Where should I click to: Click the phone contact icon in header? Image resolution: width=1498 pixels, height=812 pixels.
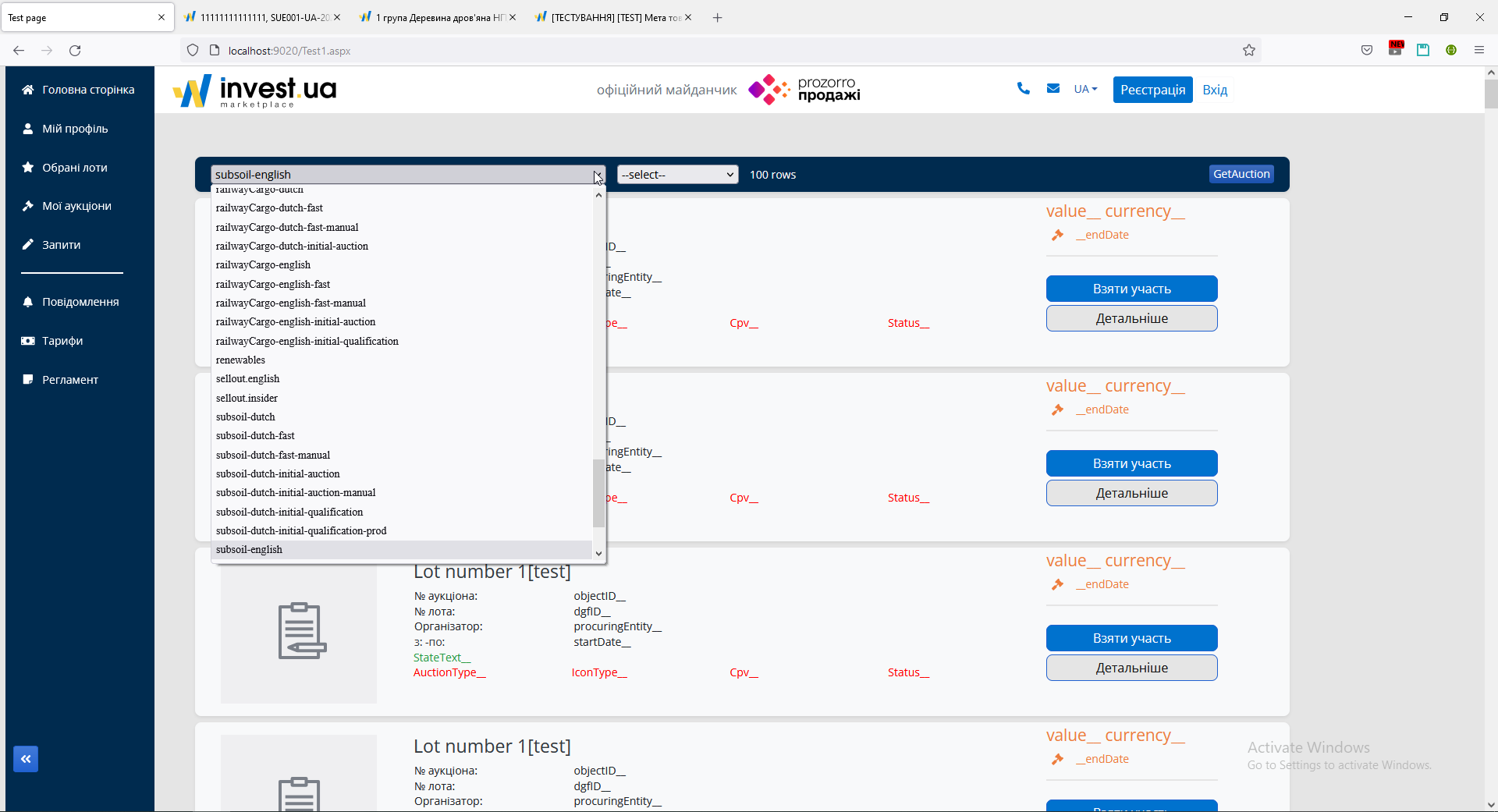coord(1024,89)
